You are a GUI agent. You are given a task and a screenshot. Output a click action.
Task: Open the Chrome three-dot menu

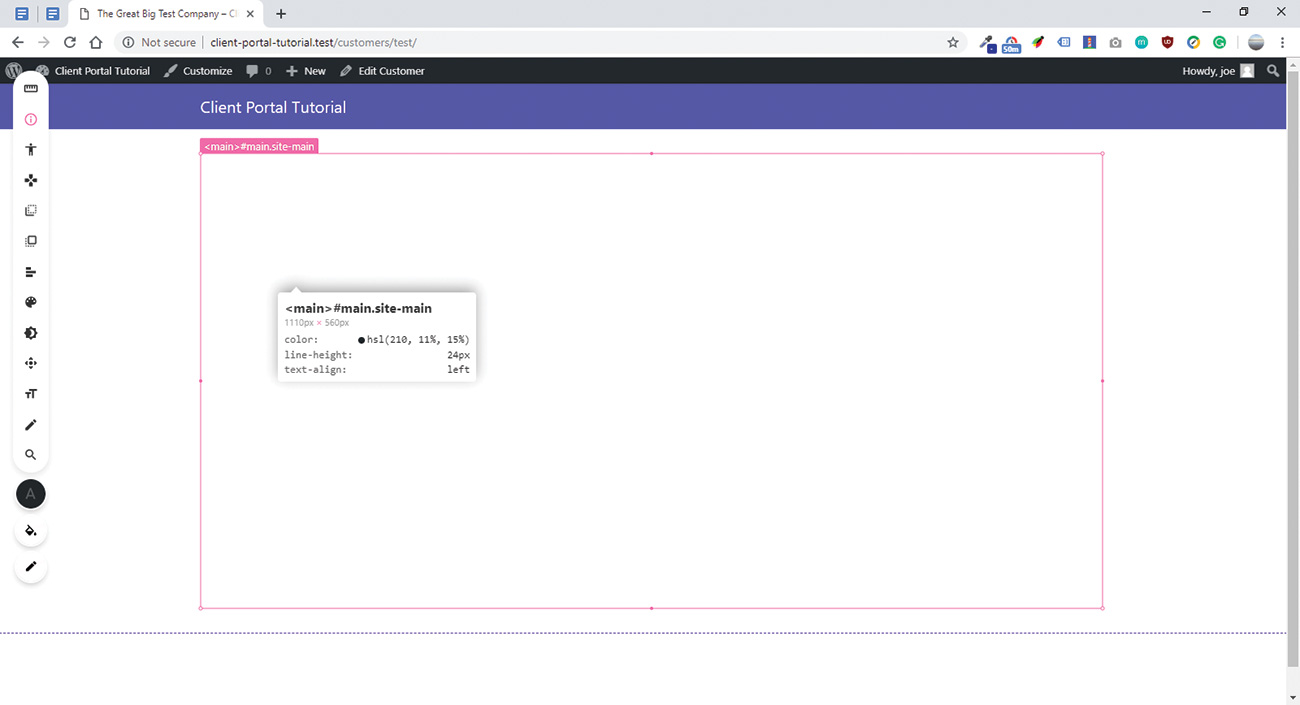(1282, 42)
